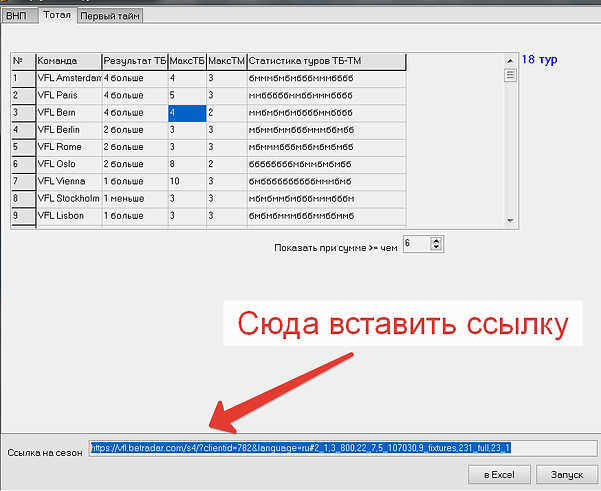The width and height of the screenshot is (601, 491).
Task: Select the VFL Oslo team cell
Action: click(68, 164)
